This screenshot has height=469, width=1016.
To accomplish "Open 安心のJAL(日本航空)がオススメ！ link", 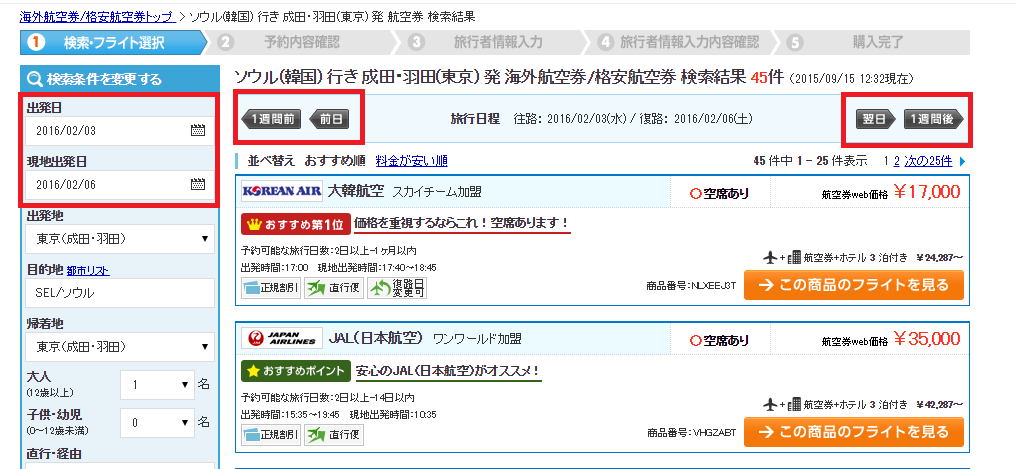I will (x=447, y=371).
